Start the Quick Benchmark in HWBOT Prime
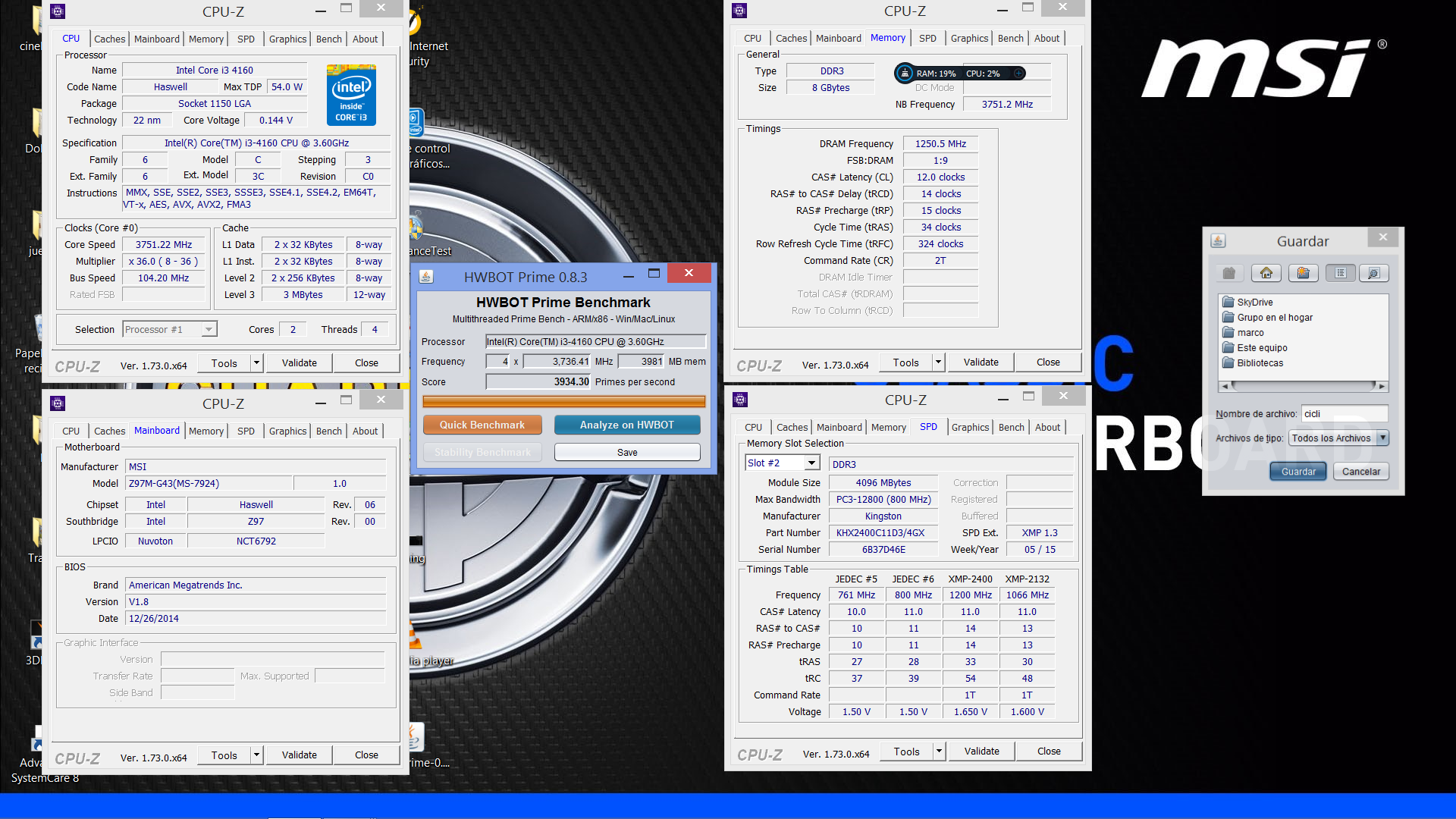This screenshot has height=819, width=1456. pyautogui.click(x=482, y=425)
